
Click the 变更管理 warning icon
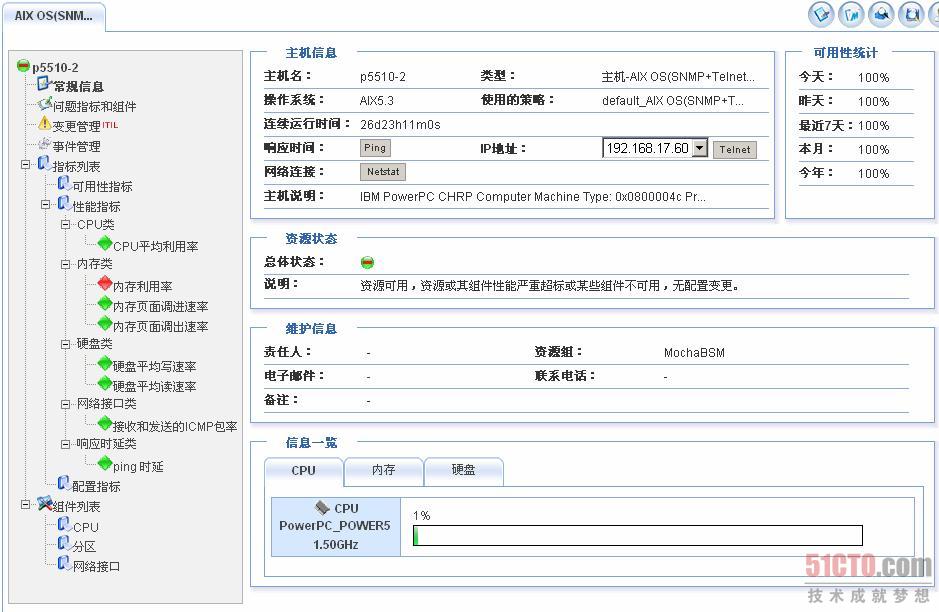(x=44, y=124)
